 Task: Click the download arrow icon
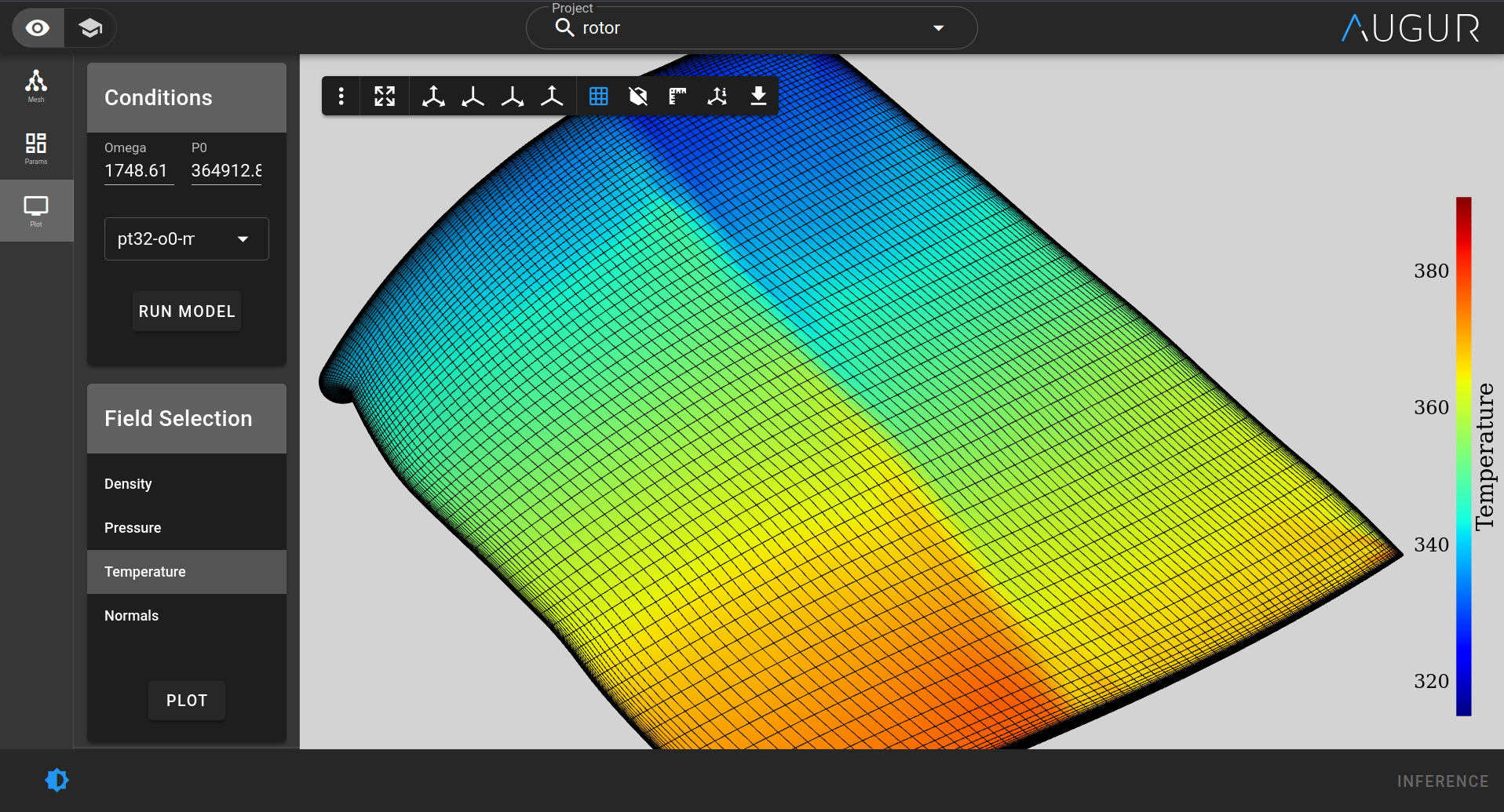757,96
